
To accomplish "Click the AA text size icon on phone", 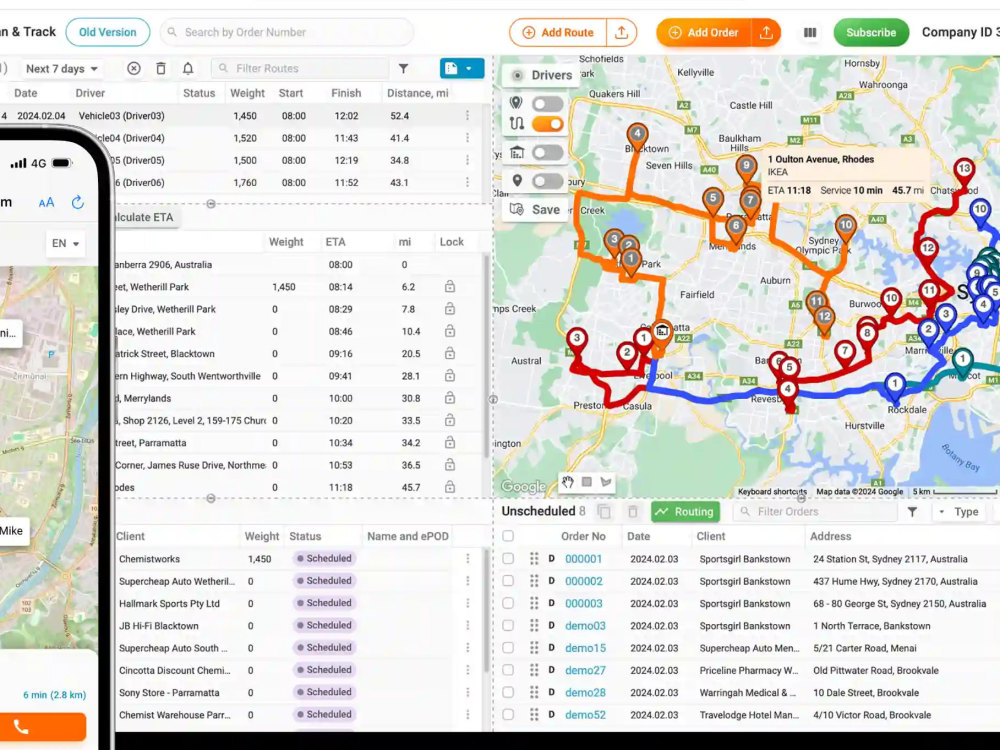I will coord(46,203).
